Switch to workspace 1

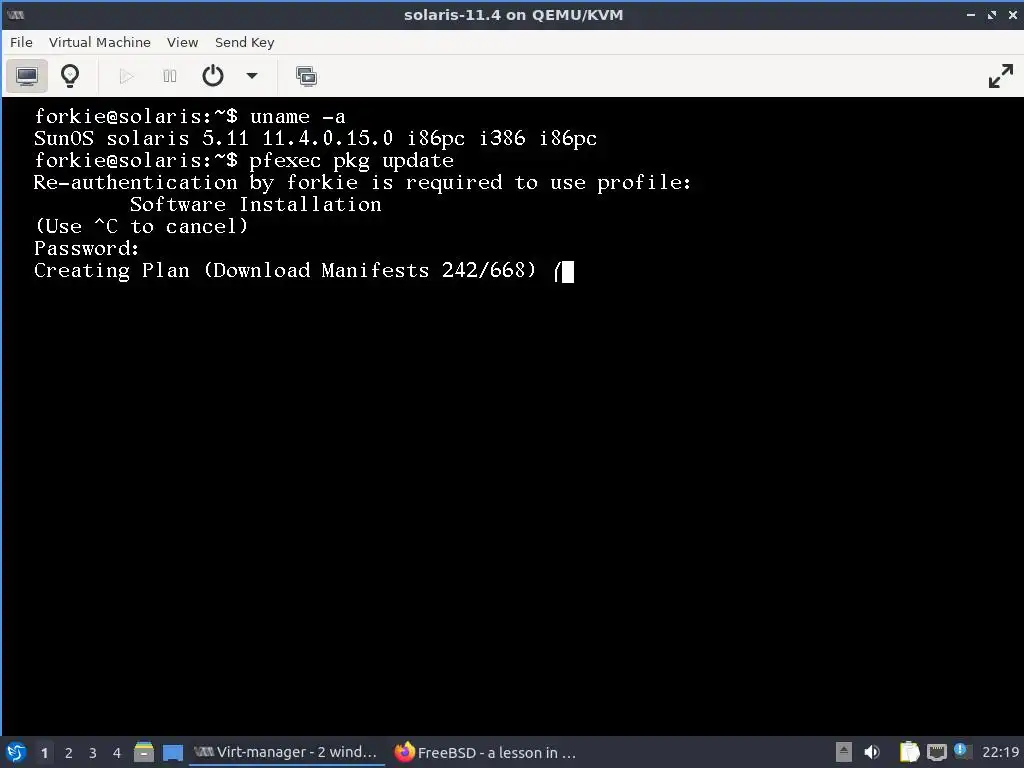(x=44, y=753)
